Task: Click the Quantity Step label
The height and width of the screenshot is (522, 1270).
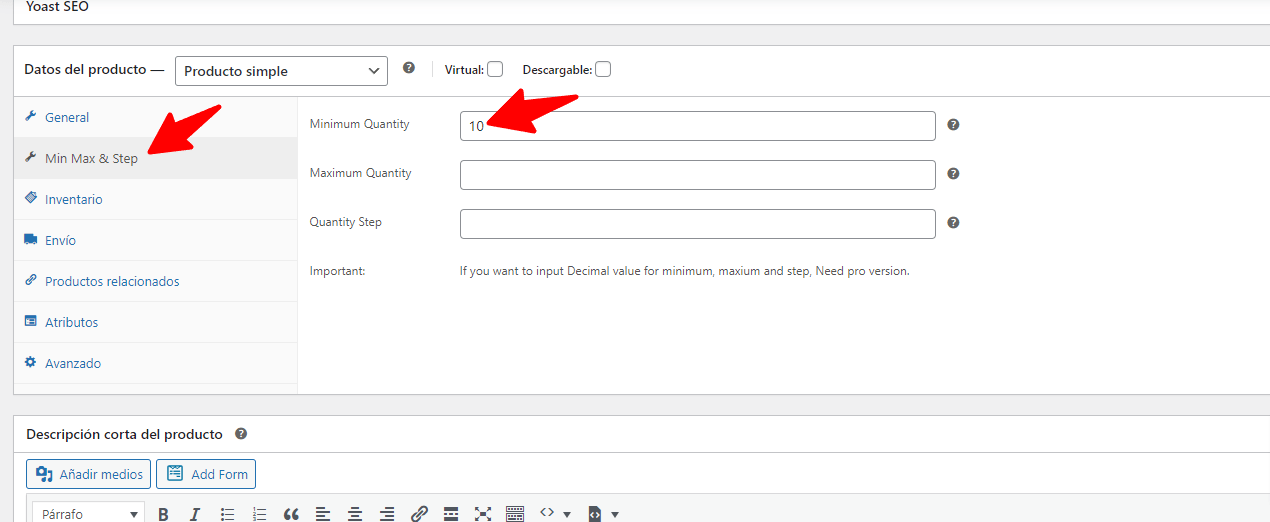Action: pyautogui.click(x=346, y=222)
